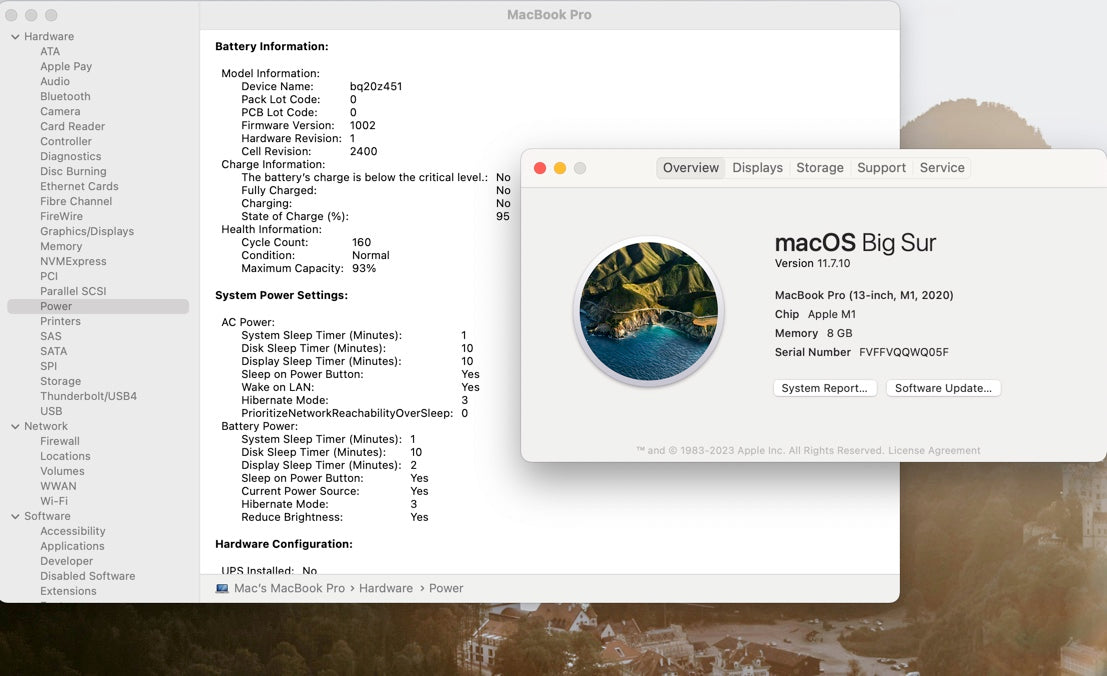Go to the Service tab
The image size is (1107, 676).
(942, 168)
